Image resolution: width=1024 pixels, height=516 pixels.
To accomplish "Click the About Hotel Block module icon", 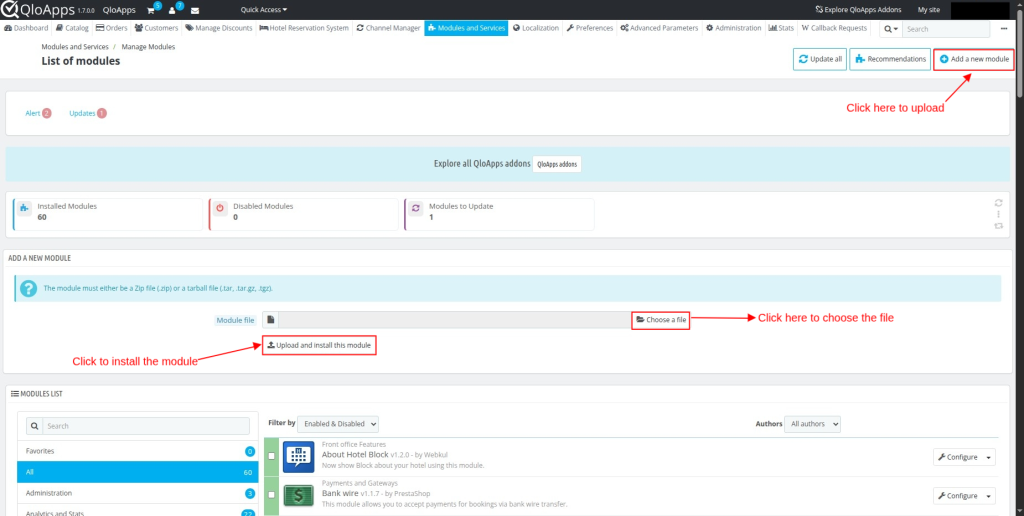I will pyautogui.click(x=298, y=457).
